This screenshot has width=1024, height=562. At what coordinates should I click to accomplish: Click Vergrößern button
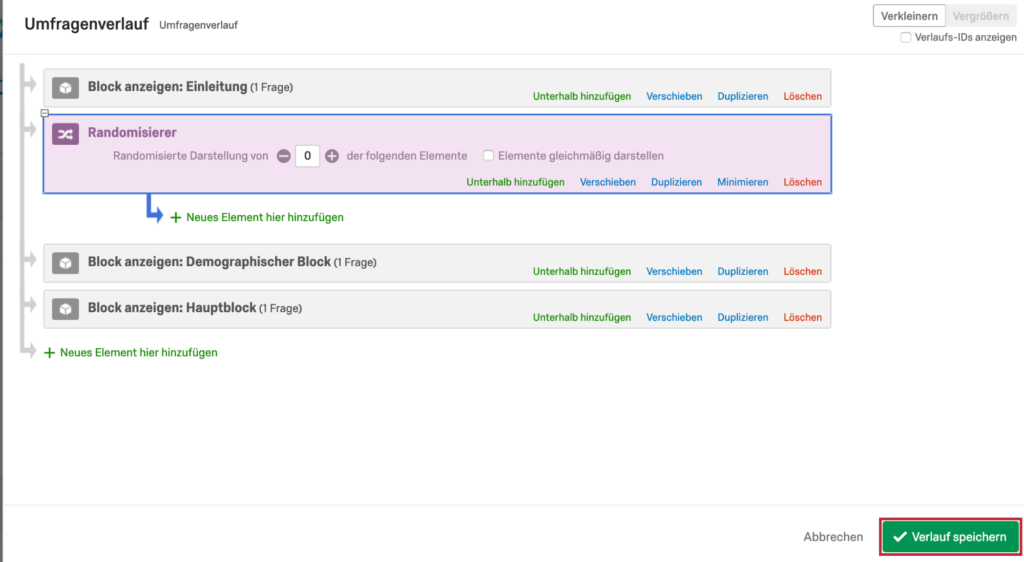coord(980,16)
